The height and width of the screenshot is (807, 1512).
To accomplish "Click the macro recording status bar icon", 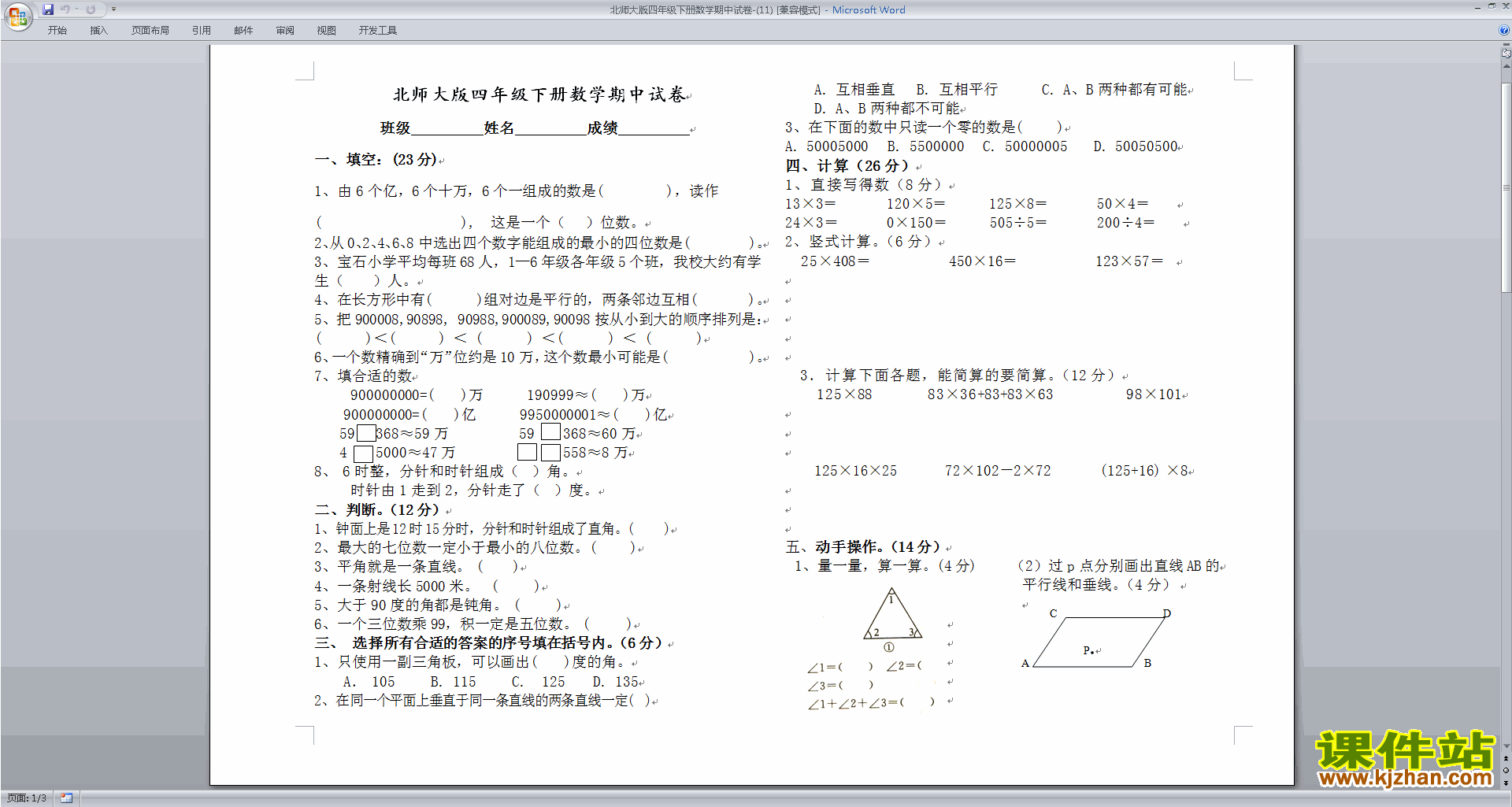I will click(x=67, y=798).
